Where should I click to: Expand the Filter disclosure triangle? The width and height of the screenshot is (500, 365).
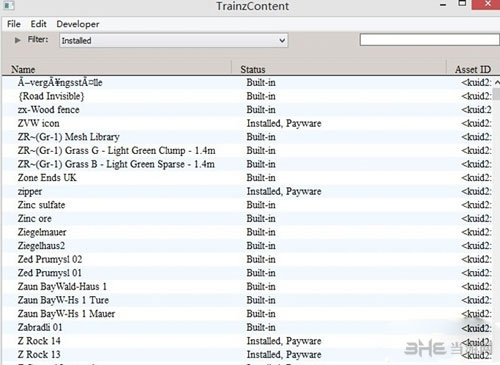click(x=18, y=40)
